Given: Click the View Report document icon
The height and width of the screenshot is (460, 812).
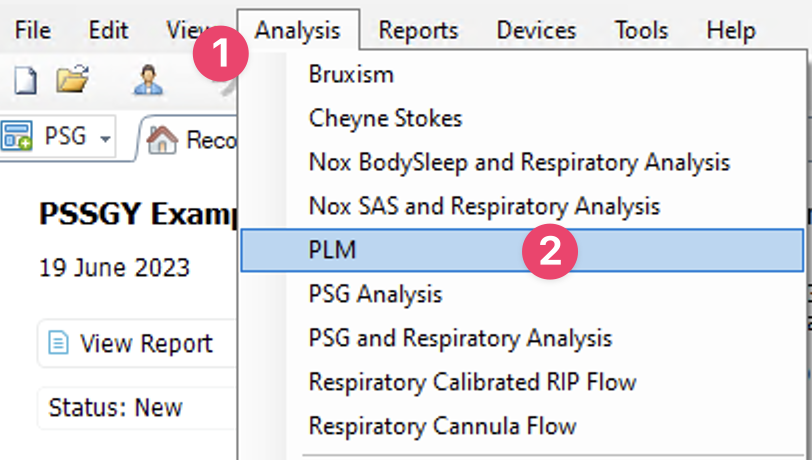Looking at the screenshot, I should [x=59, y=344].
